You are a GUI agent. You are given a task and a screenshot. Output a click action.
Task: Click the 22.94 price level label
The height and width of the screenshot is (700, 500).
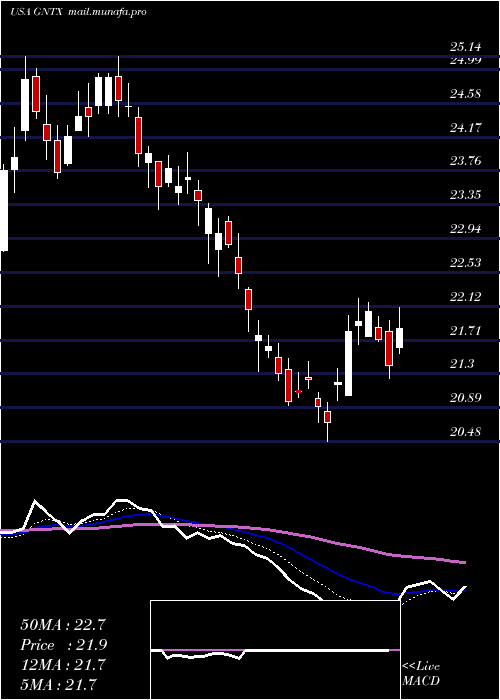click(x=466, y=229)
